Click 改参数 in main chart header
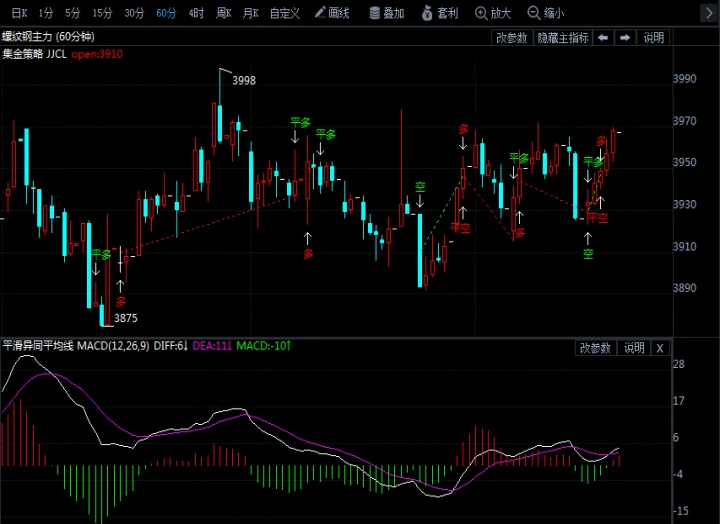720x524 pixels. pos(512,38)
